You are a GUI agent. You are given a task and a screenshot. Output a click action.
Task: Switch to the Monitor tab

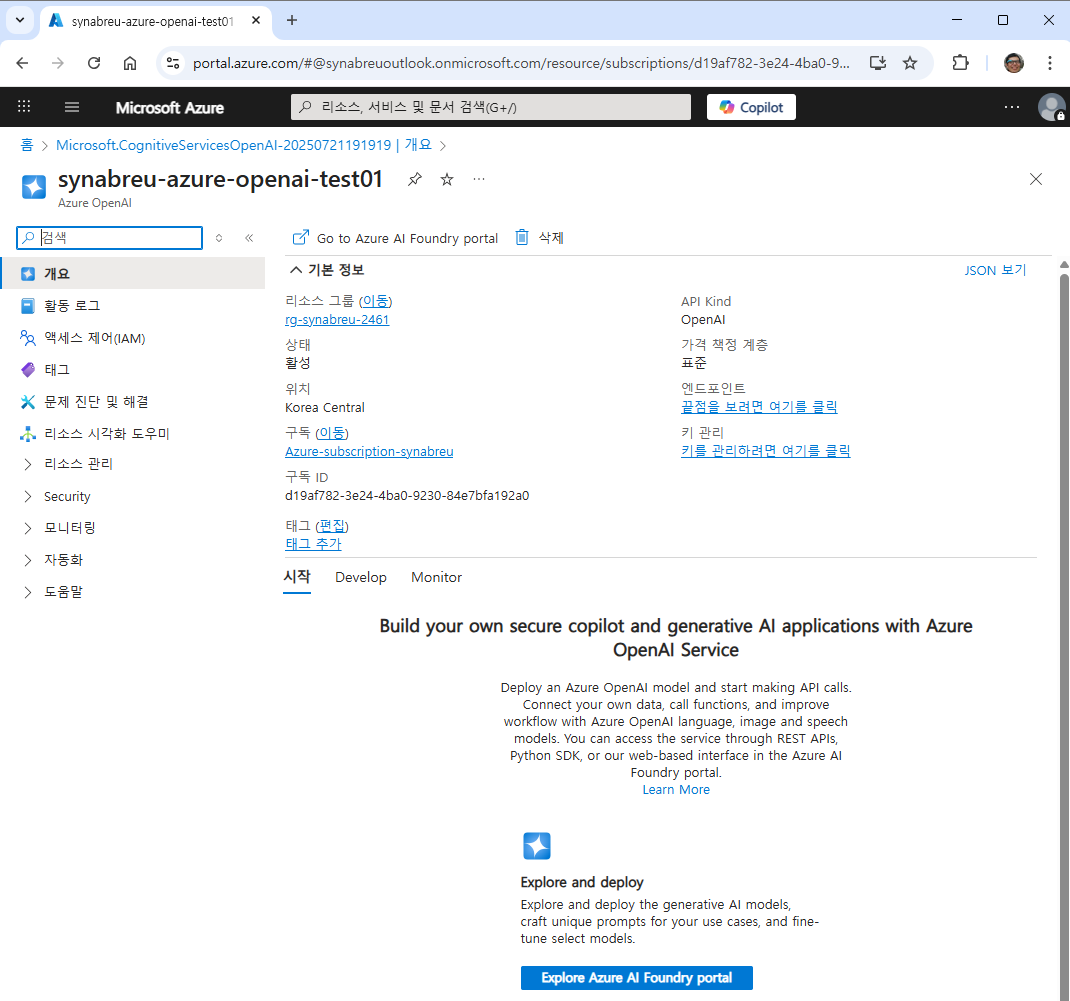point(436,577)
